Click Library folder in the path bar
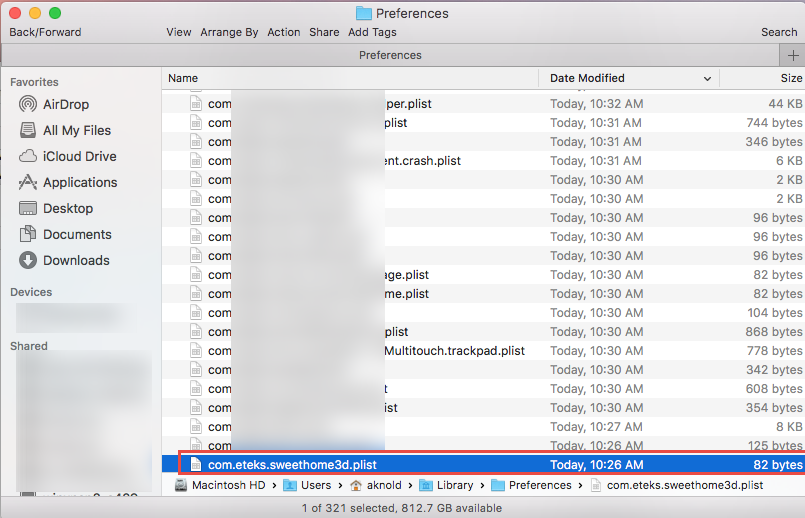805x518 pixels. coord(454,485)
